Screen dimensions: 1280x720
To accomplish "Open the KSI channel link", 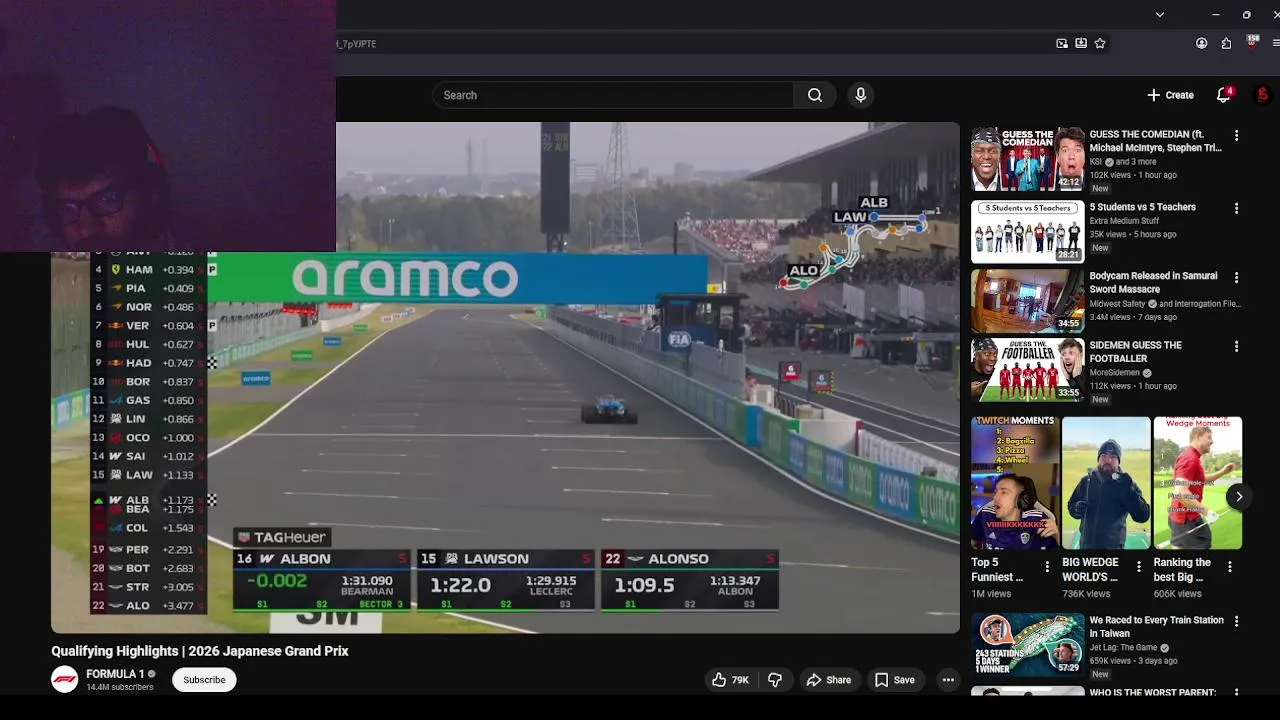I will [1095, 161].
